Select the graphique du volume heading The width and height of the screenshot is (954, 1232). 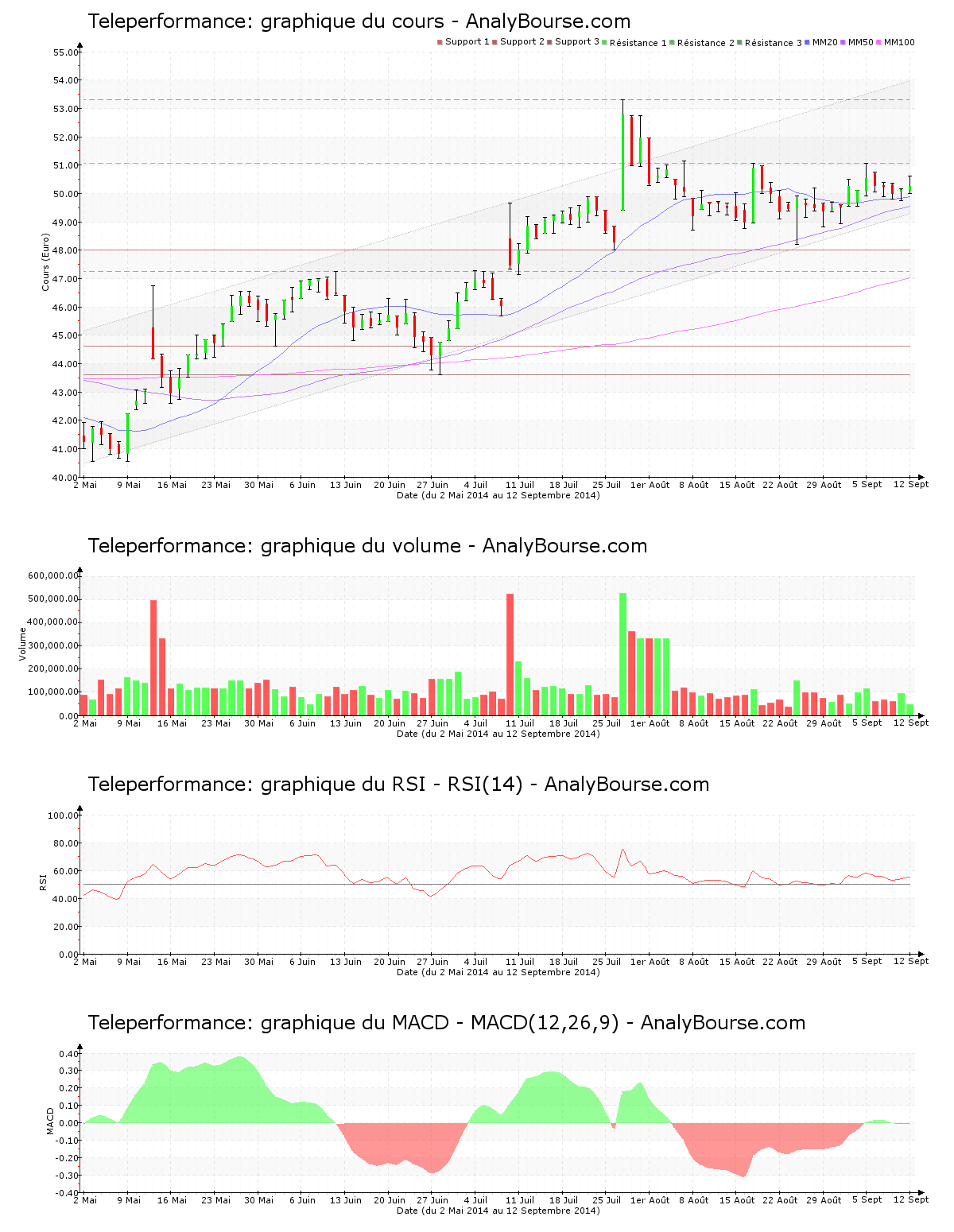pos(368,546)
